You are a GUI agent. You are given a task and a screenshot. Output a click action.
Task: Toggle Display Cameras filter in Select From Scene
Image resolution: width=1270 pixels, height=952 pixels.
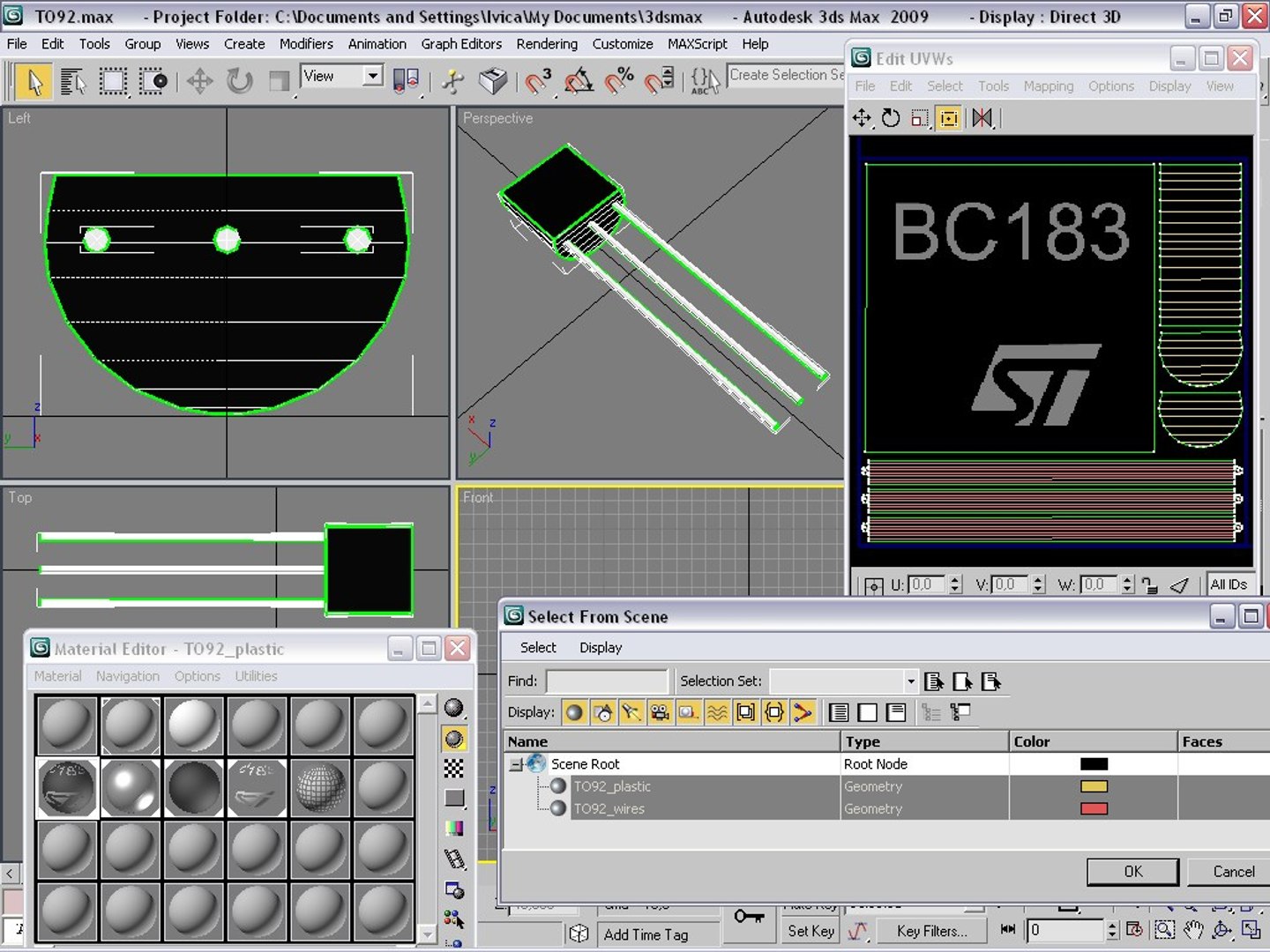coord(660,712)
